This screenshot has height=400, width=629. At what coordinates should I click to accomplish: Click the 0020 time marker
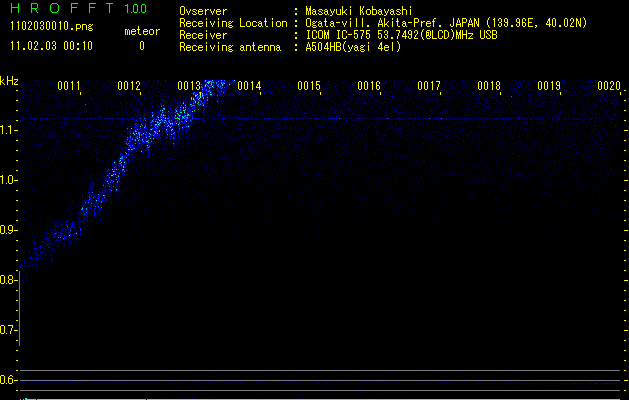coord(609,86)
